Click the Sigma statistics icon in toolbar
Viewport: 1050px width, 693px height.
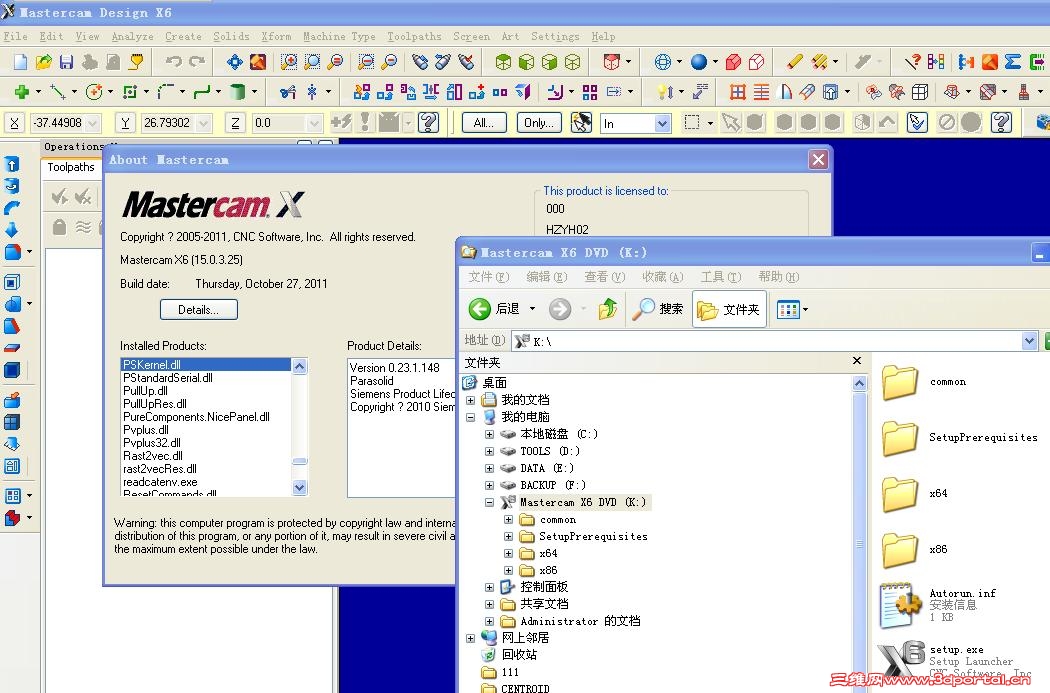click(1012, 62)
